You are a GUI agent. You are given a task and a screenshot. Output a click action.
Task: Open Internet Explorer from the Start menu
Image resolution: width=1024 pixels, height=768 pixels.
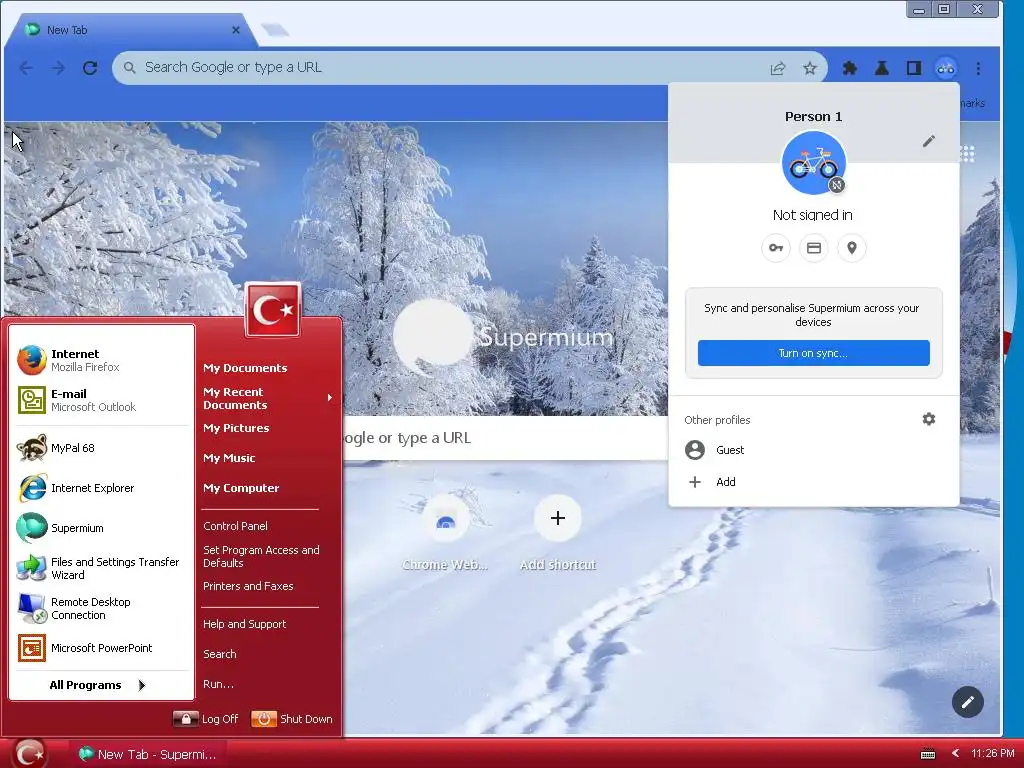pyautogui.click(x=102, y=488)
